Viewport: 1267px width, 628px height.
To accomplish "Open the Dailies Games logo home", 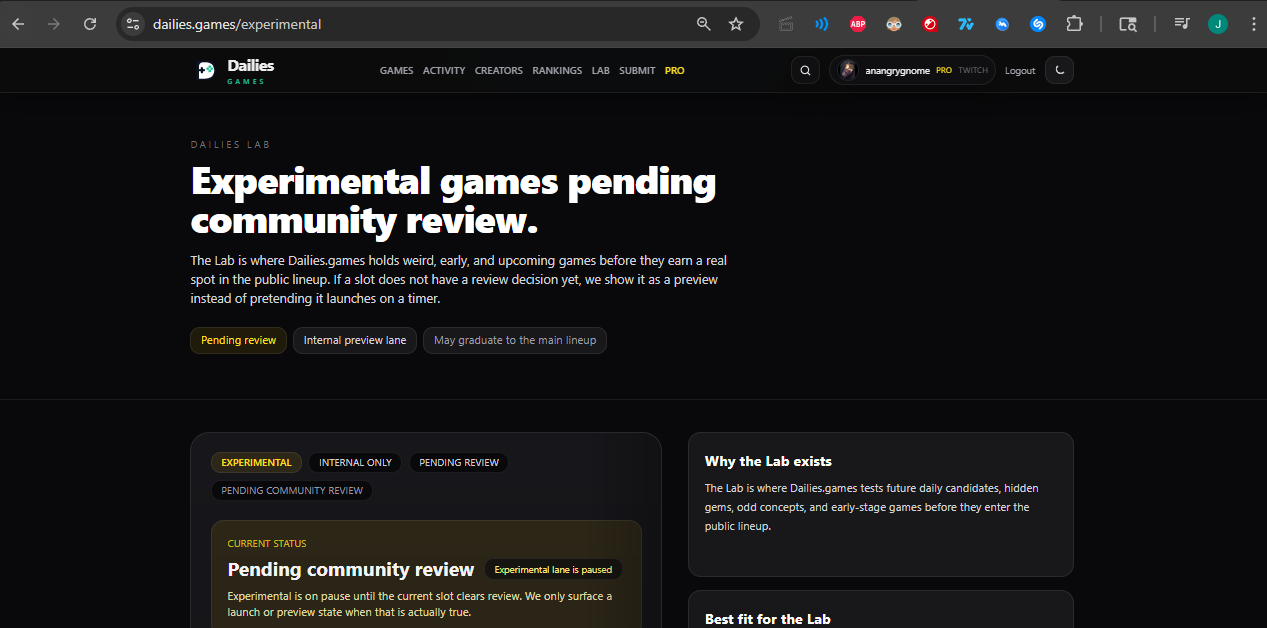I will pyautogui.click(x=236, y=70).
